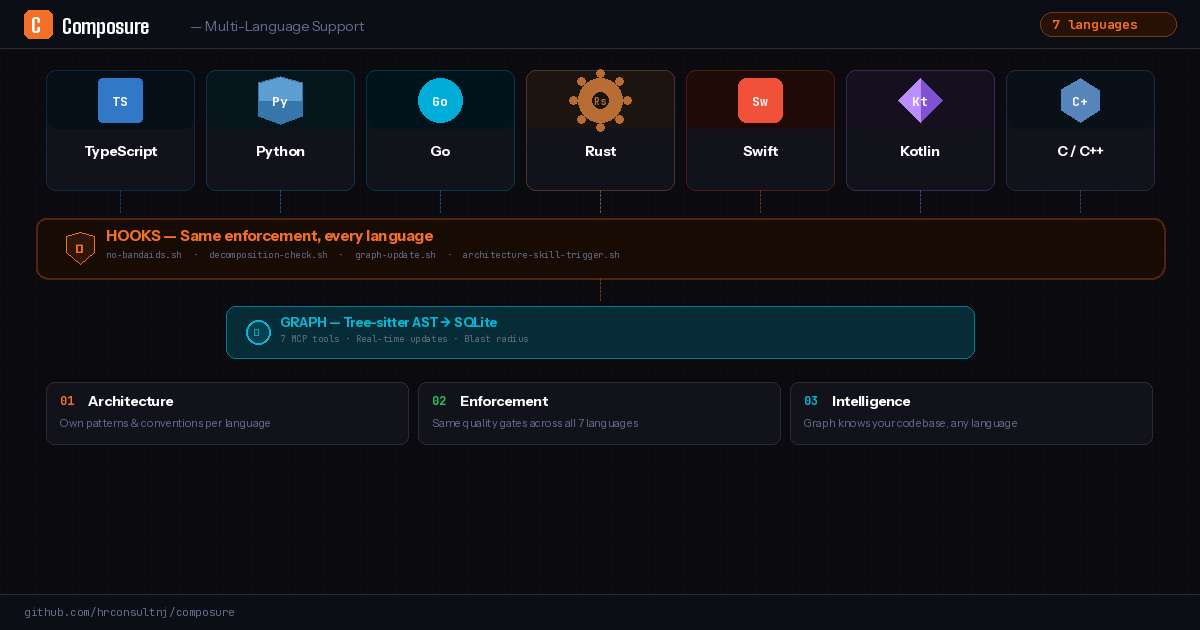Select the Go language icon
Screen dimensions: 1200x630
click(x=440, y=100)
